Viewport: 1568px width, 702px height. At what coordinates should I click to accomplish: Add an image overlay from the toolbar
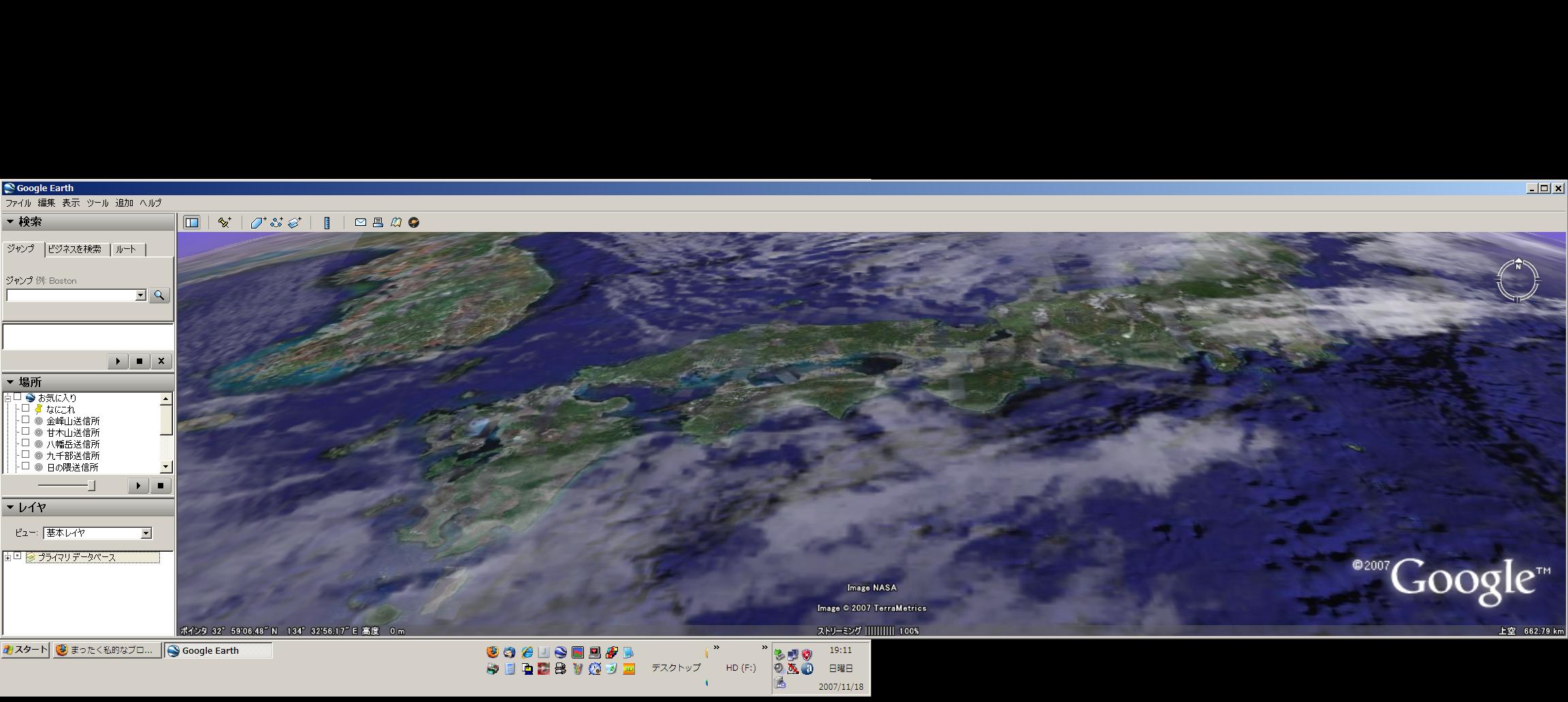pyautogui.click(x=295, y=222)
